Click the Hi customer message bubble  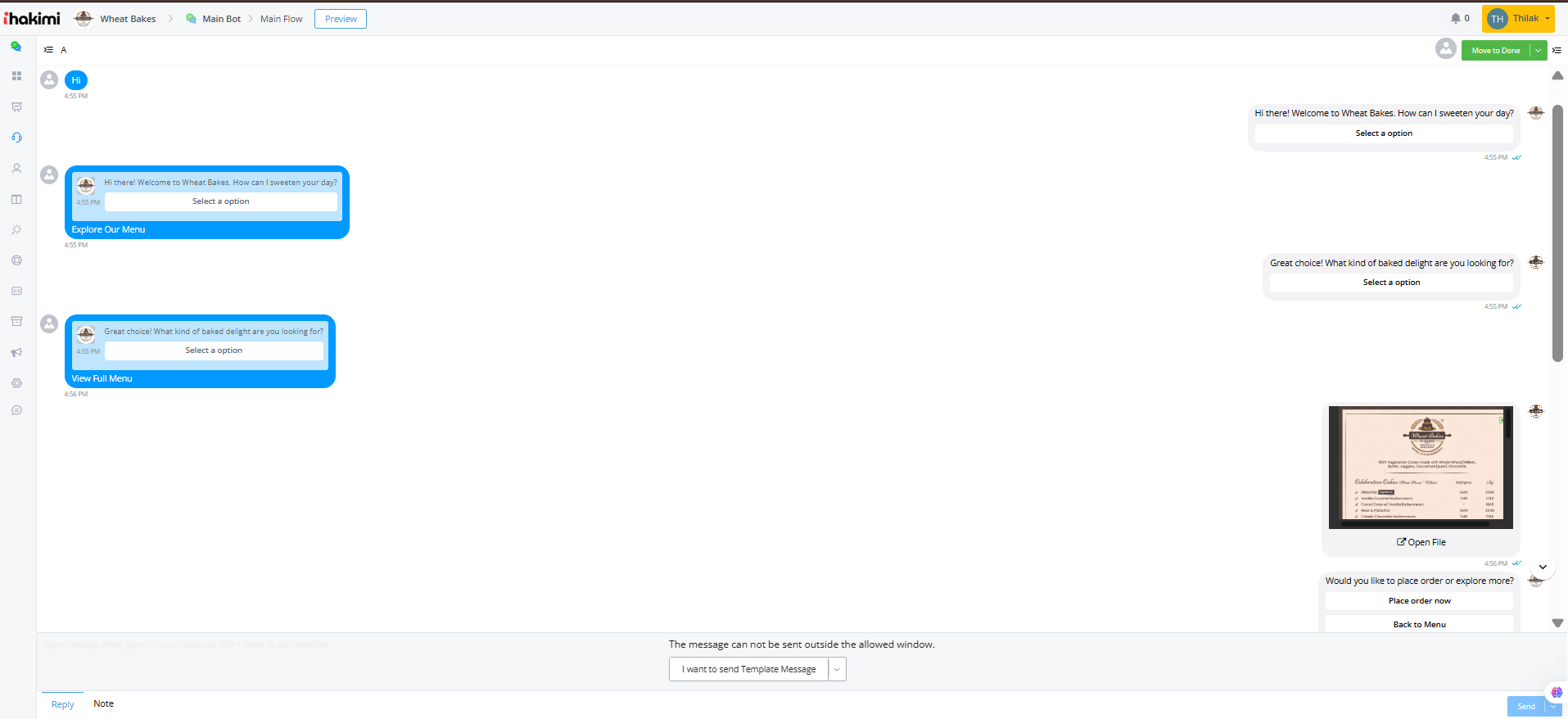point(76,80)
